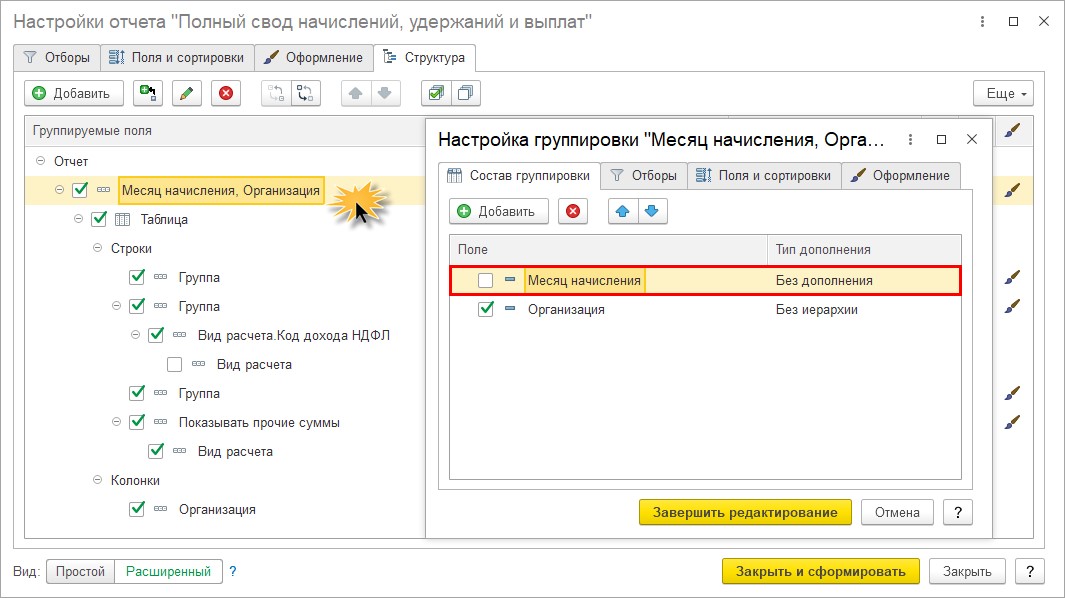The image size is (1065, 598).
Task: Click red delete icon in main toolbar
Action: [226, 93]
